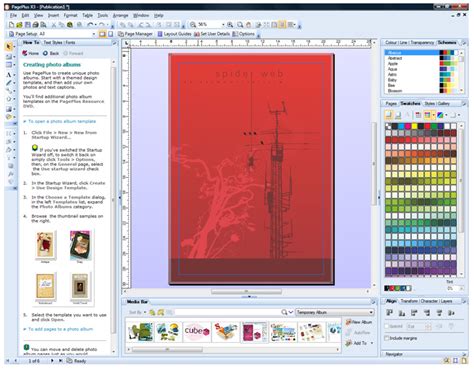This screenshot has height=369, width=474.
Task: Open the Page Setup size dropdown
Action: [94, 34]
